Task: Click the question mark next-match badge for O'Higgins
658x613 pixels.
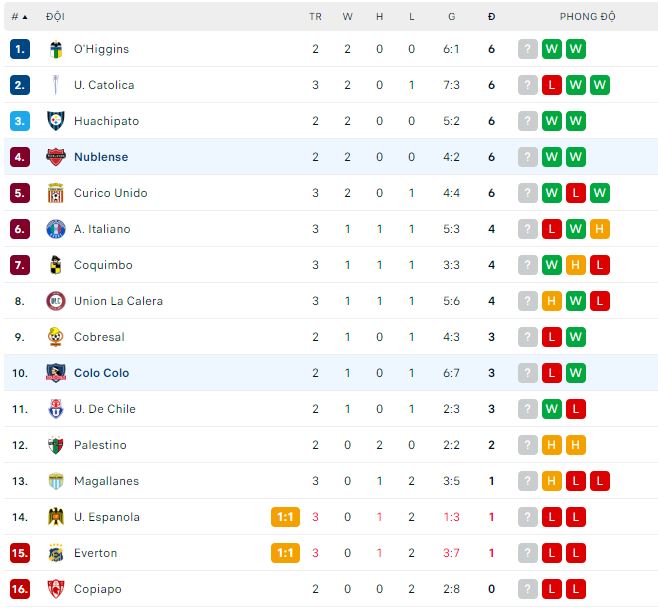Action: [x=528, y=49]
